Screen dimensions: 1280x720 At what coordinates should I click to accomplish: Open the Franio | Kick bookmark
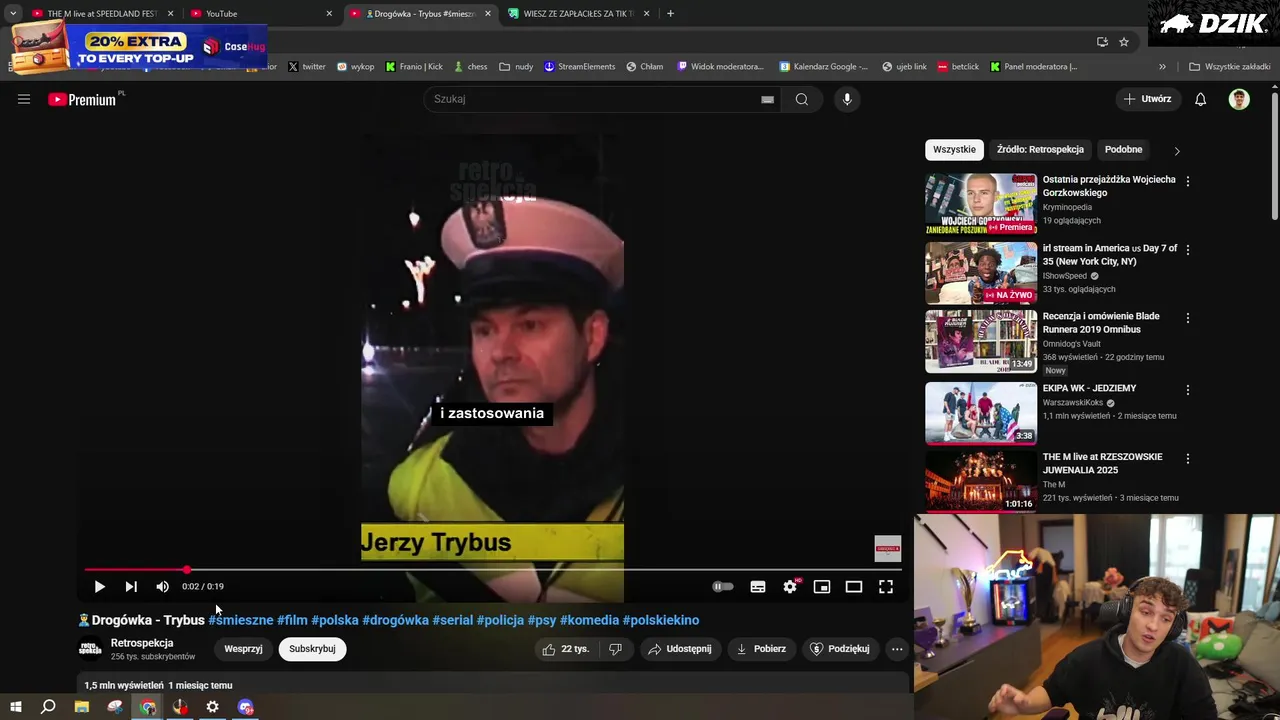[414, 67]
